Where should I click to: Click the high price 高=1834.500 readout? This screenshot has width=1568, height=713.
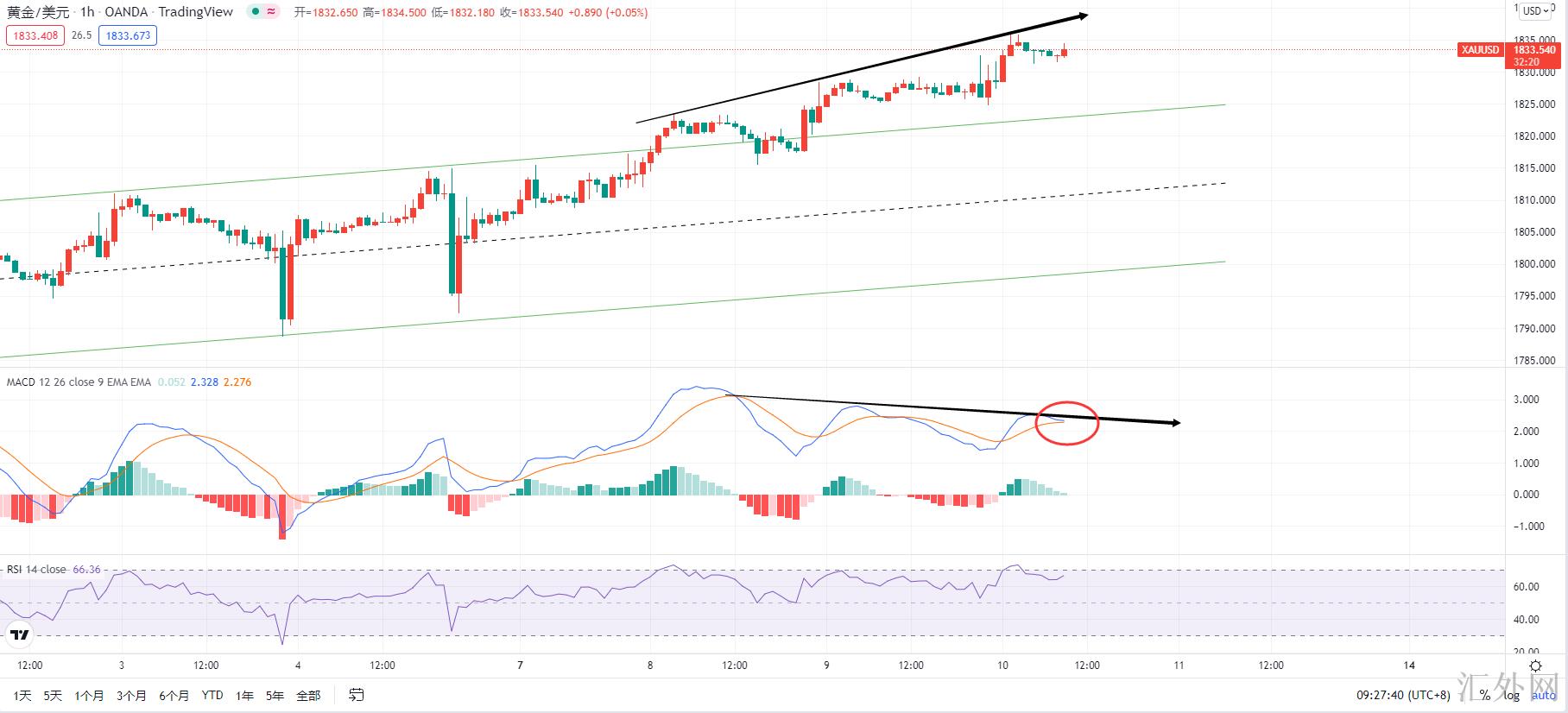point(395,12)
